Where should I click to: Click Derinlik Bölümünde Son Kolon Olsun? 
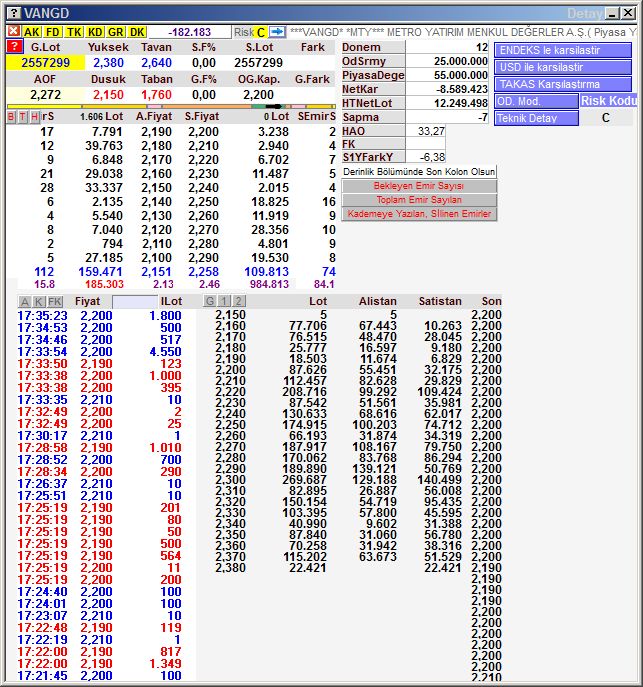419,172
